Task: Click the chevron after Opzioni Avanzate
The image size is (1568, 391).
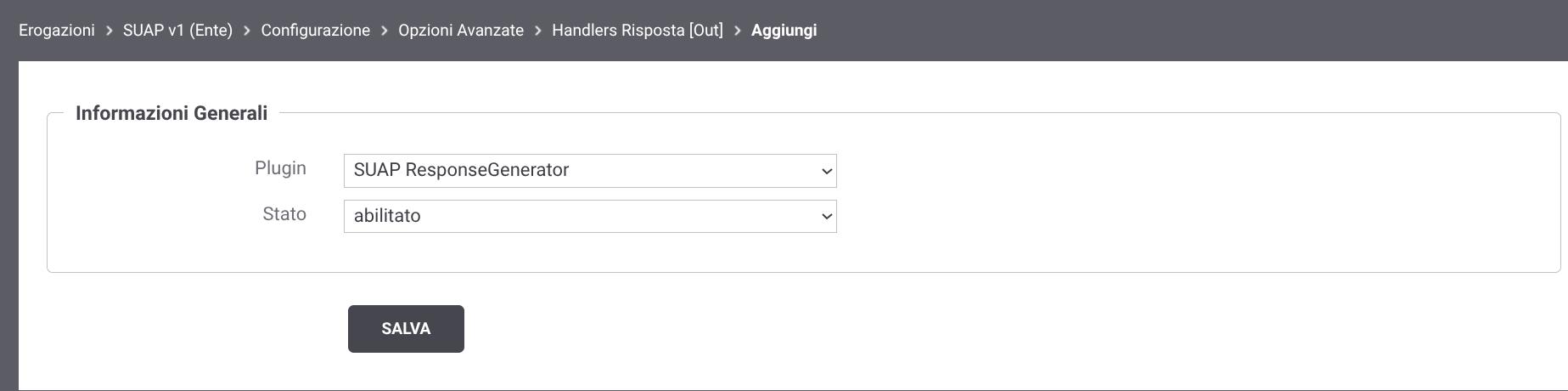Action: (x=538, y=31)
